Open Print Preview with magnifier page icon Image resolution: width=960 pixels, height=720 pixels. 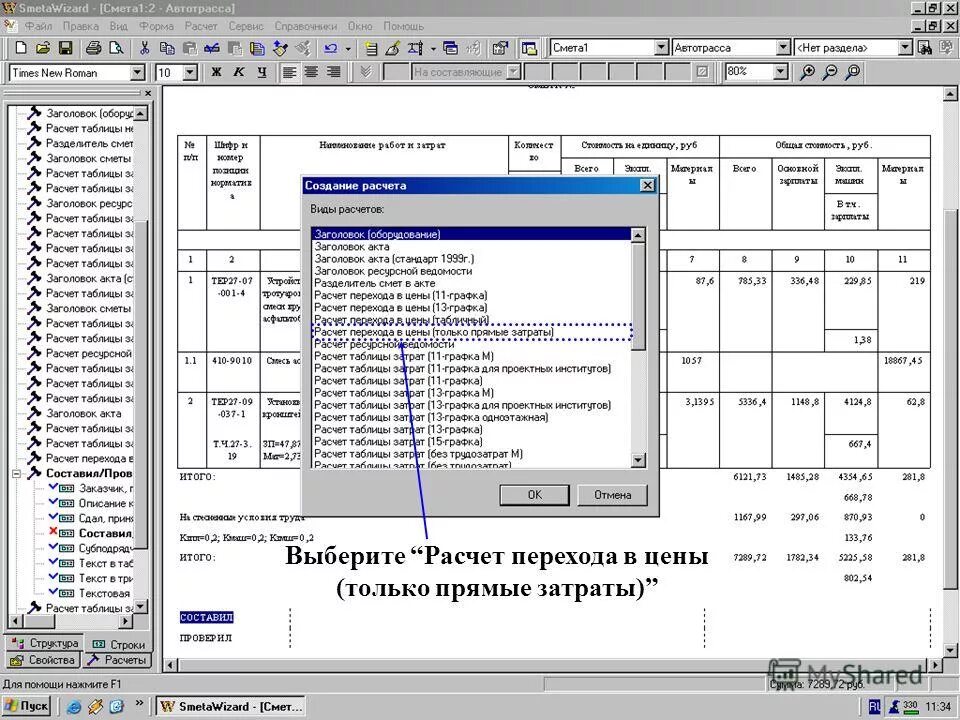116,48
